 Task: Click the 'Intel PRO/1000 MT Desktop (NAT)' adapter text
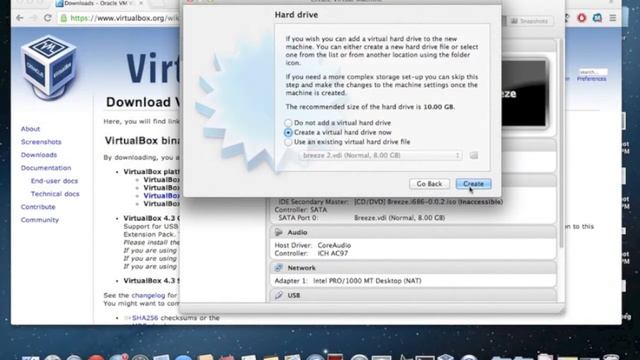coord(367,281)
